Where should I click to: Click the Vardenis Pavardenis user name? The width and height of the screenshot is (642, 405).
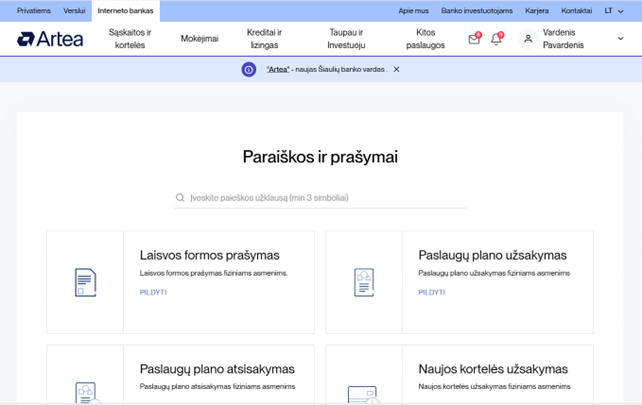563,38
